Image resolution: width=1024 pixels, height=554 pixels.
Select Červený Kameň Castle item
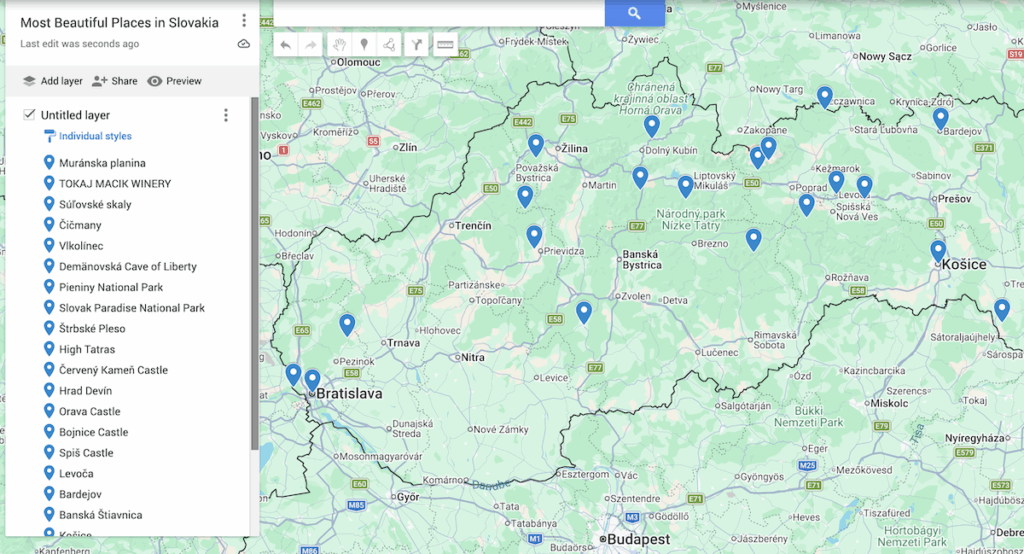tap(114, 370)
